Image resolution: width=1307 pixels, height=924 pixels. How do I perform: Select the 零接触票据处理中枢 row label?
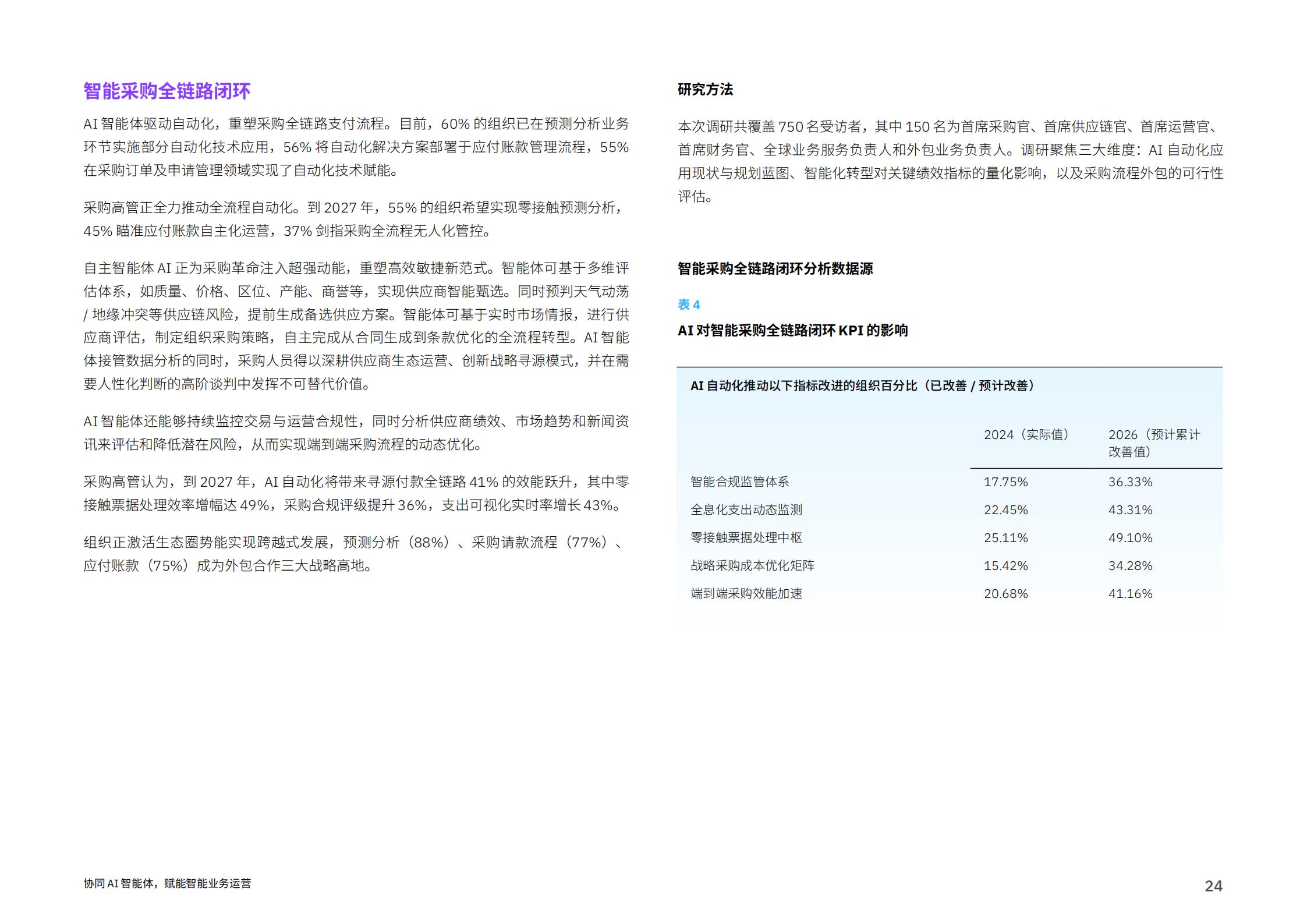coord(746,538)
